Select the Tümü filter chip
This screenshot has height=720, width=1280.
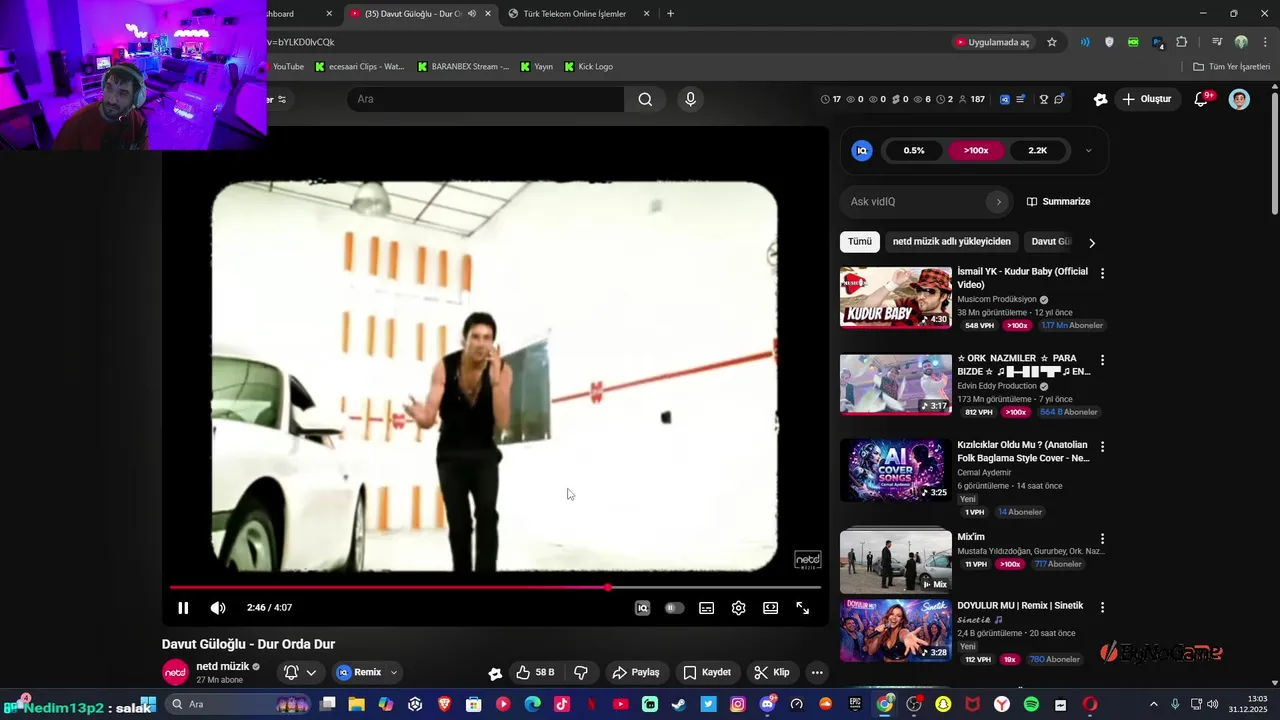860,241
